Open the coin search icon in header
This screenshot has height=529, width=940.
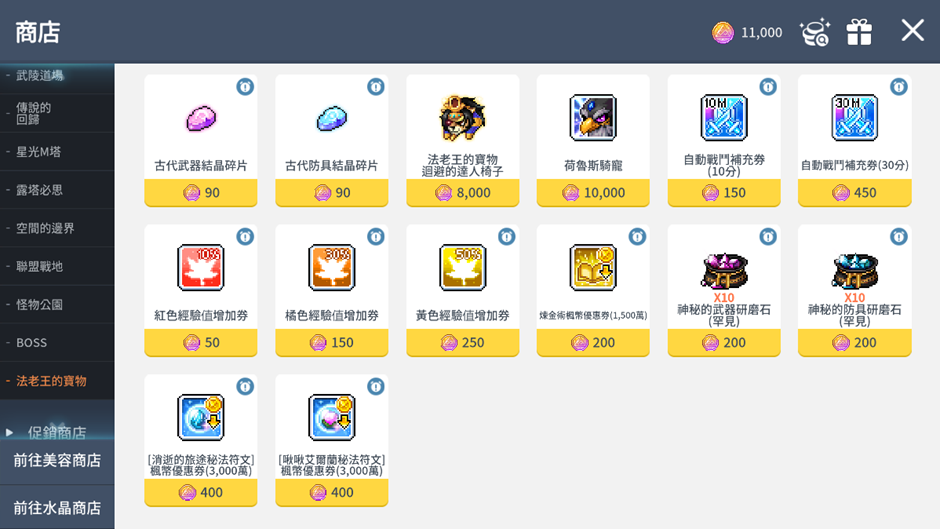tap(815, 32)
